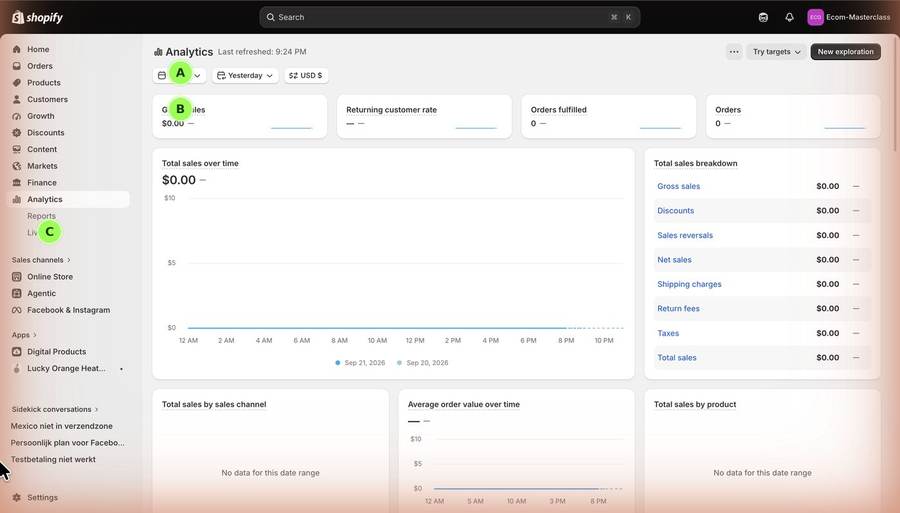Toggle the Sep 20, 2026 legend series
Image resolution: width=900 pixels, height=513 pixels.
coord(422,363)
